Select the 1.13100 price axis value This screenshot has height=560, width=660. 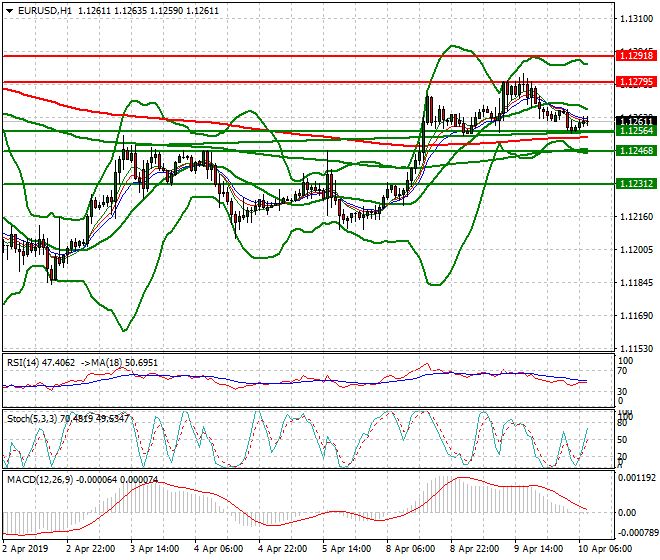pyautogui.click(x=637, y=19)
